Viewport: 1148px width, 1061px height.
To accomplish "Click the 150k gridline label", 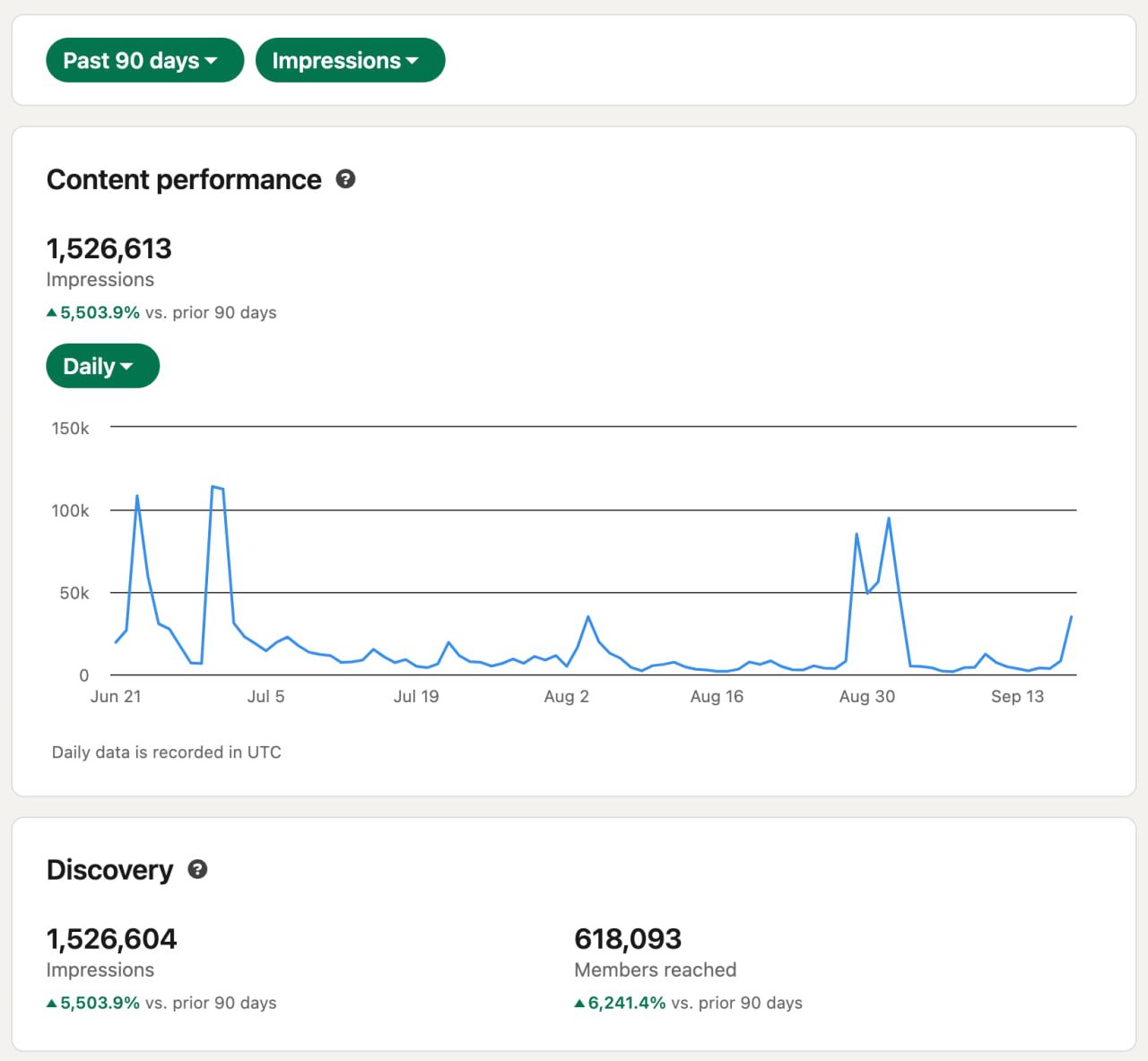I will click(x=70, y=429).
